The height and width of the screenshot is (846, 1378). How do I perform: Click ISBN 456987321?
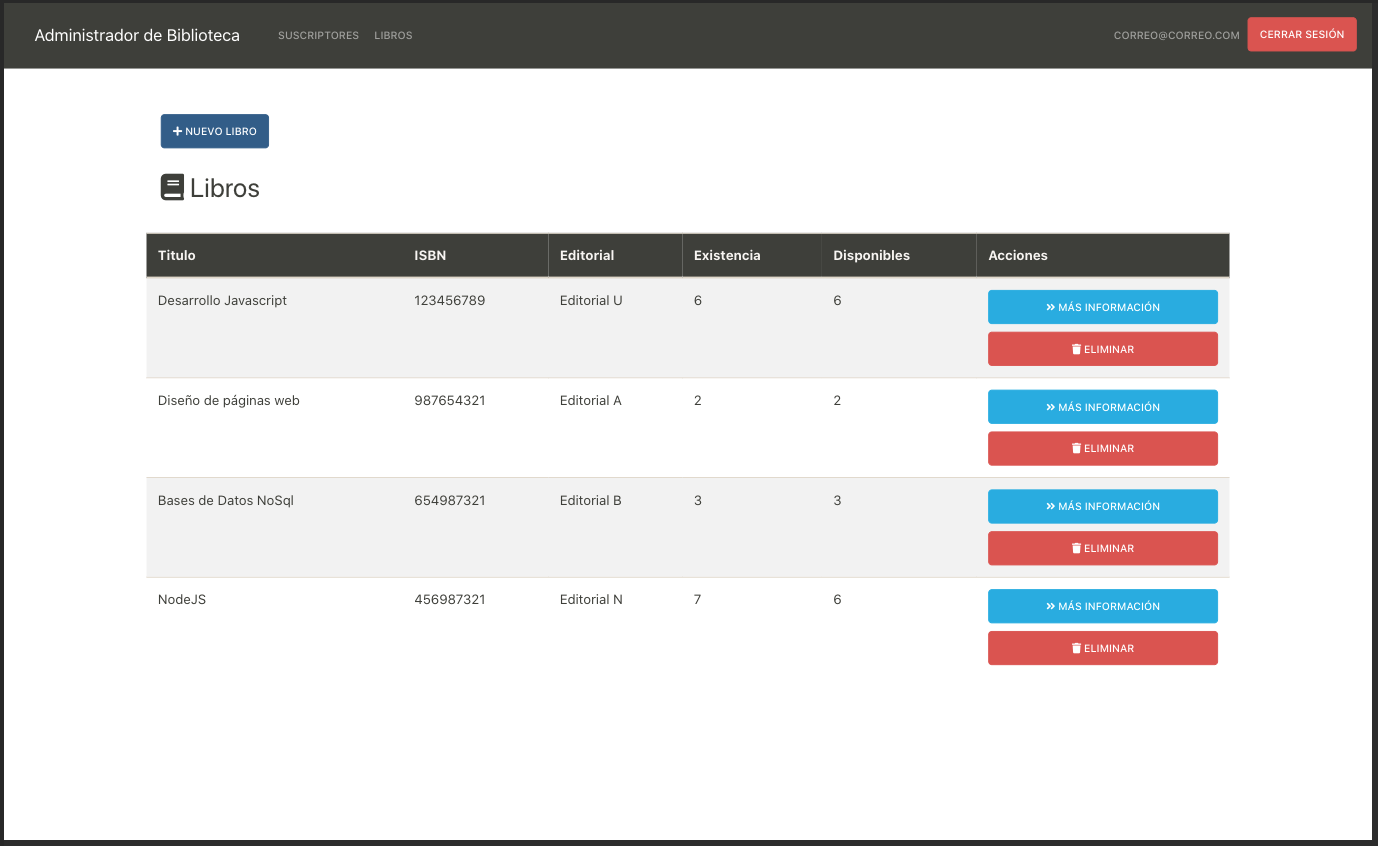450,599
